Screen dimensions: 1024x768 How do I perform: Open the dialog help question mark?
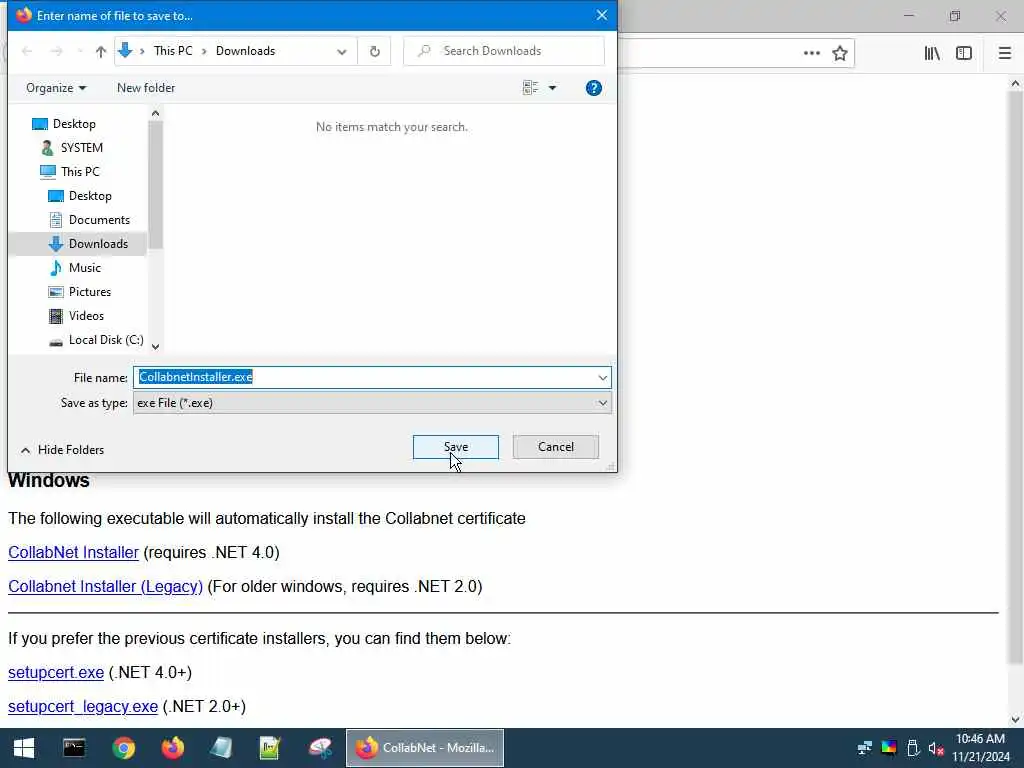click(594, 88)
